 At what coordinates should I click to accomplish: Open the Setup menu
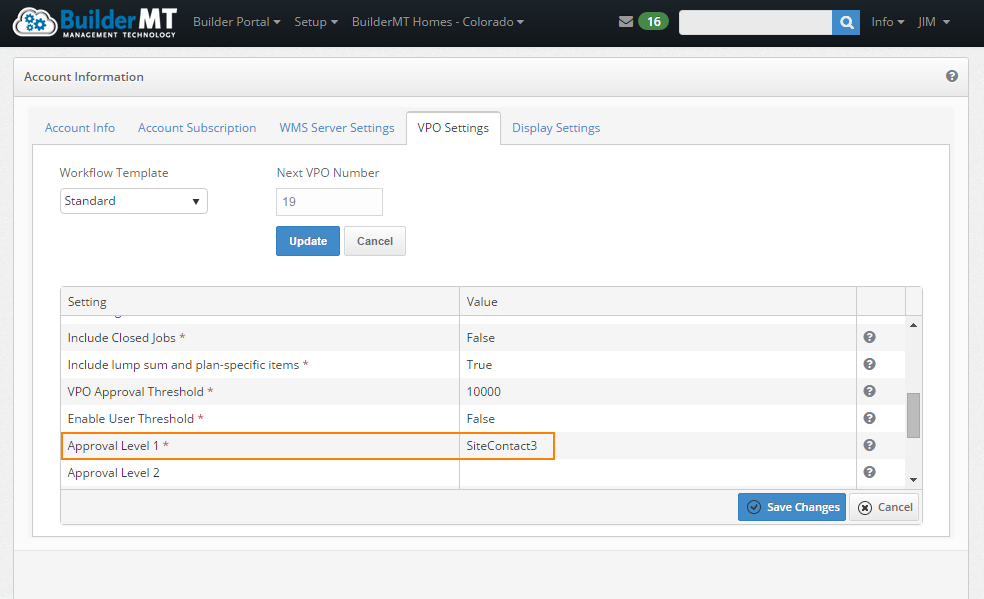(x=316, y=22)
